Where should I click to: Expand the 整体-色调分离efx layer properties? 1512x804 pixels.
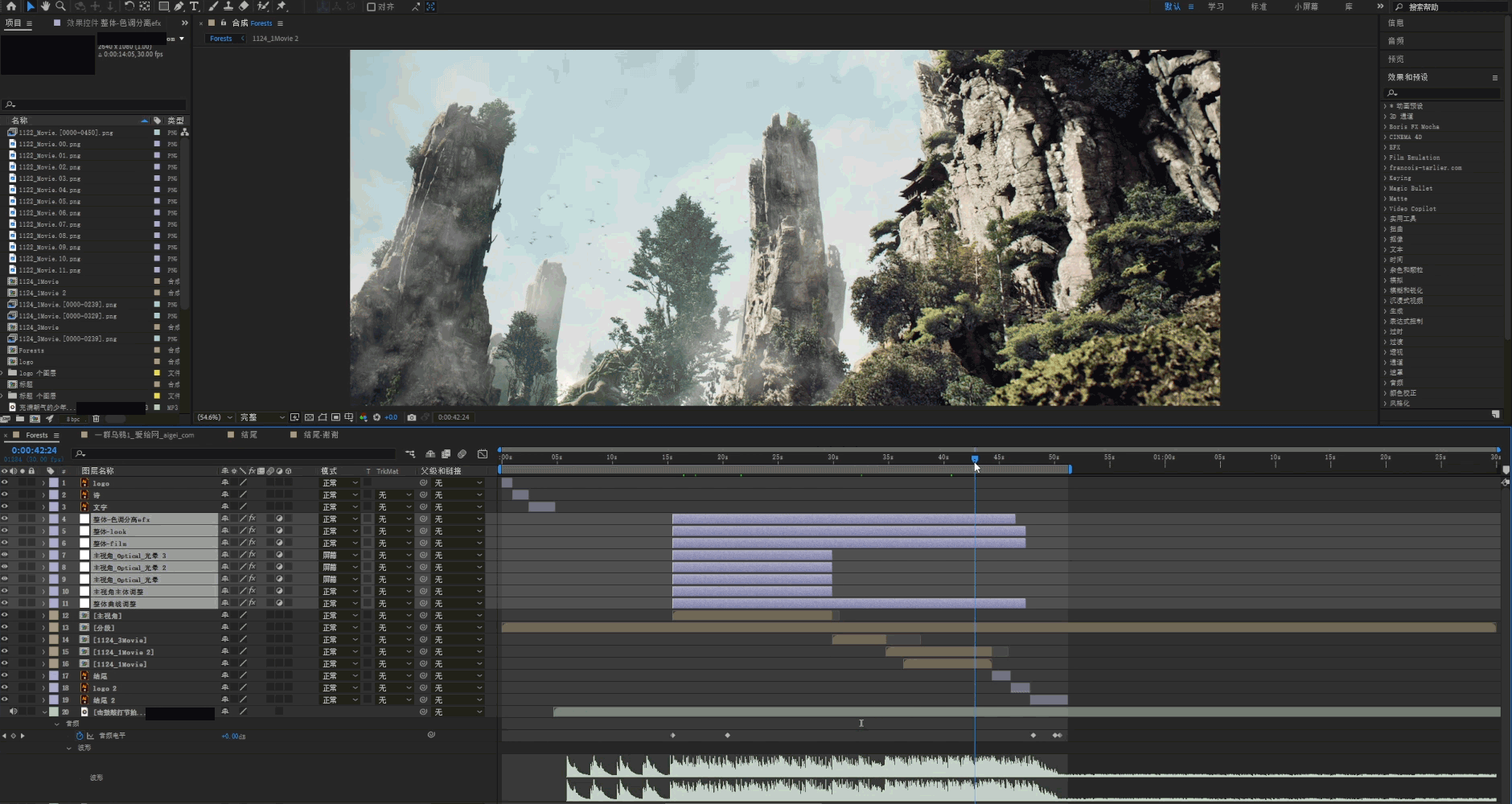pyautogui.click(x=43, y=519)
